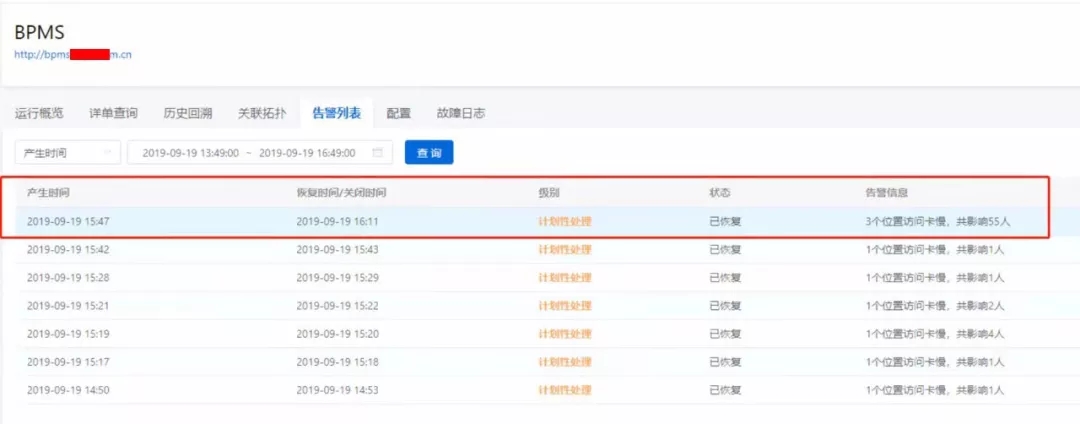Click the calendar icon in date range field

click(377, 153)
